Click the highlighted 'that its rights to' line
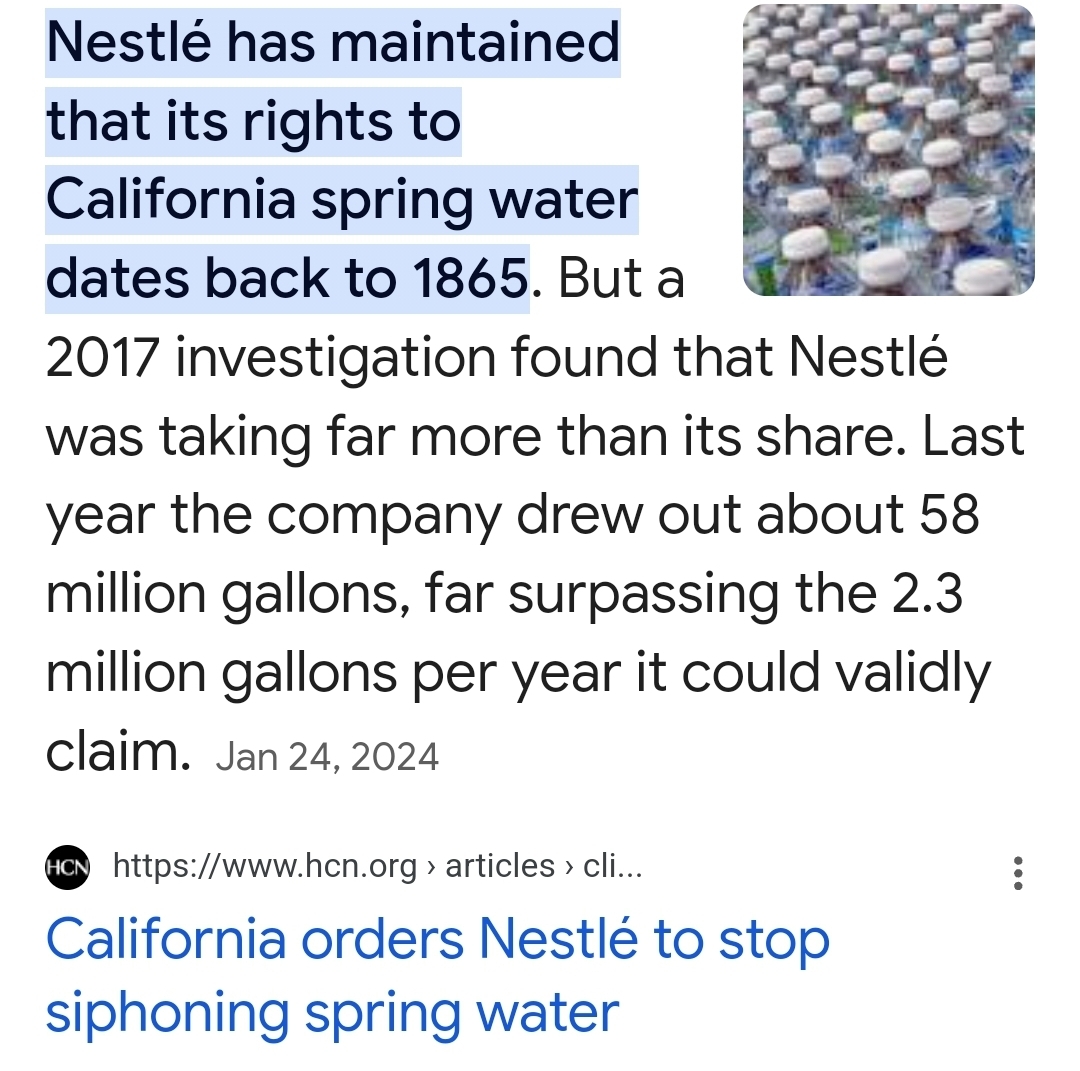Screen dimensions: 1080x1071 [x=253, y=122]
